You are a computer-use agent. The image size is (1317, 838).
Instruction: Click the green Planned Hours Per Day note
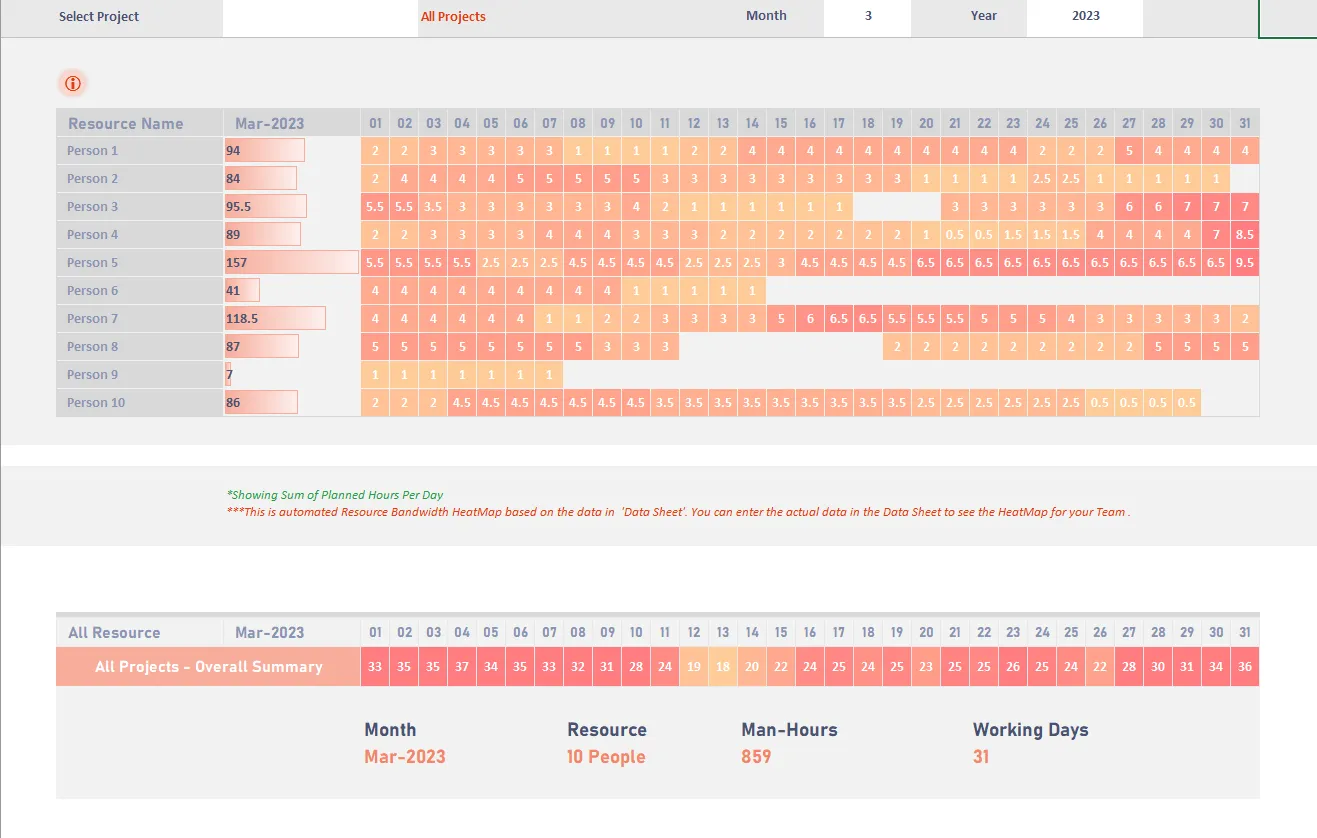click(x=335, y=495)
